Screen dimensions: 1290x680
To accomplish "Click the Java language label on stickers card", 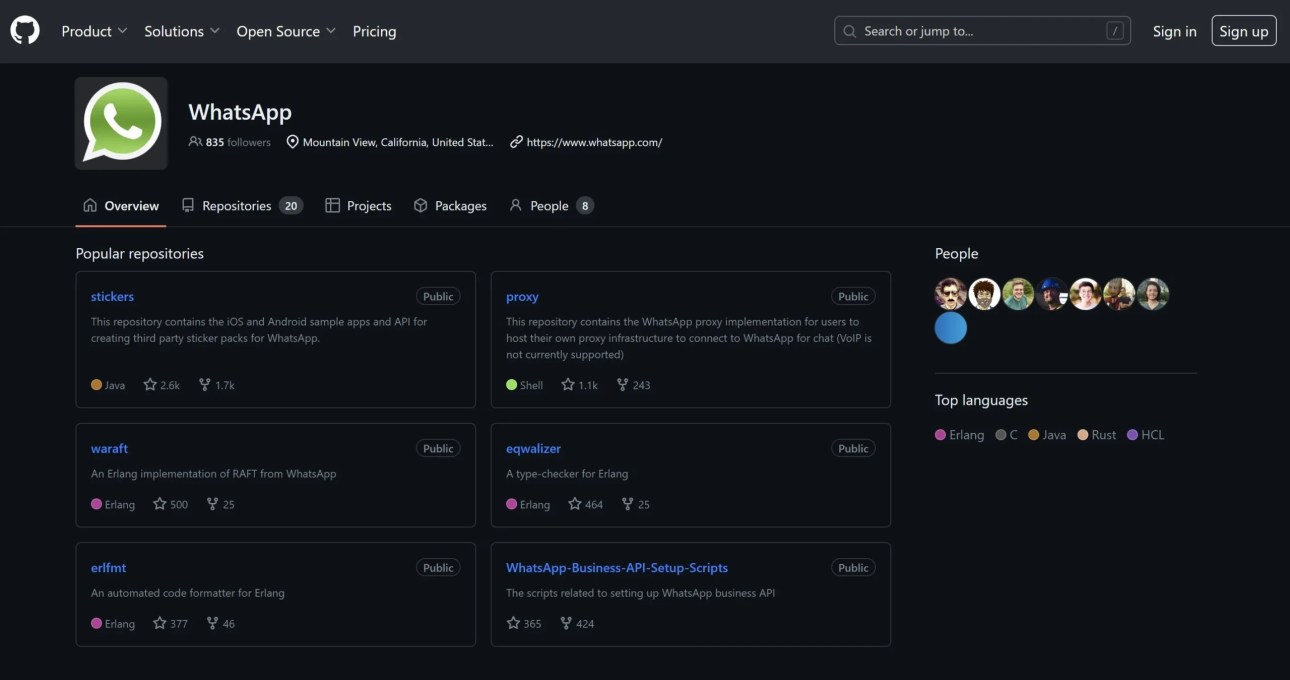I will pyautogui.click(x=108, y=385).
